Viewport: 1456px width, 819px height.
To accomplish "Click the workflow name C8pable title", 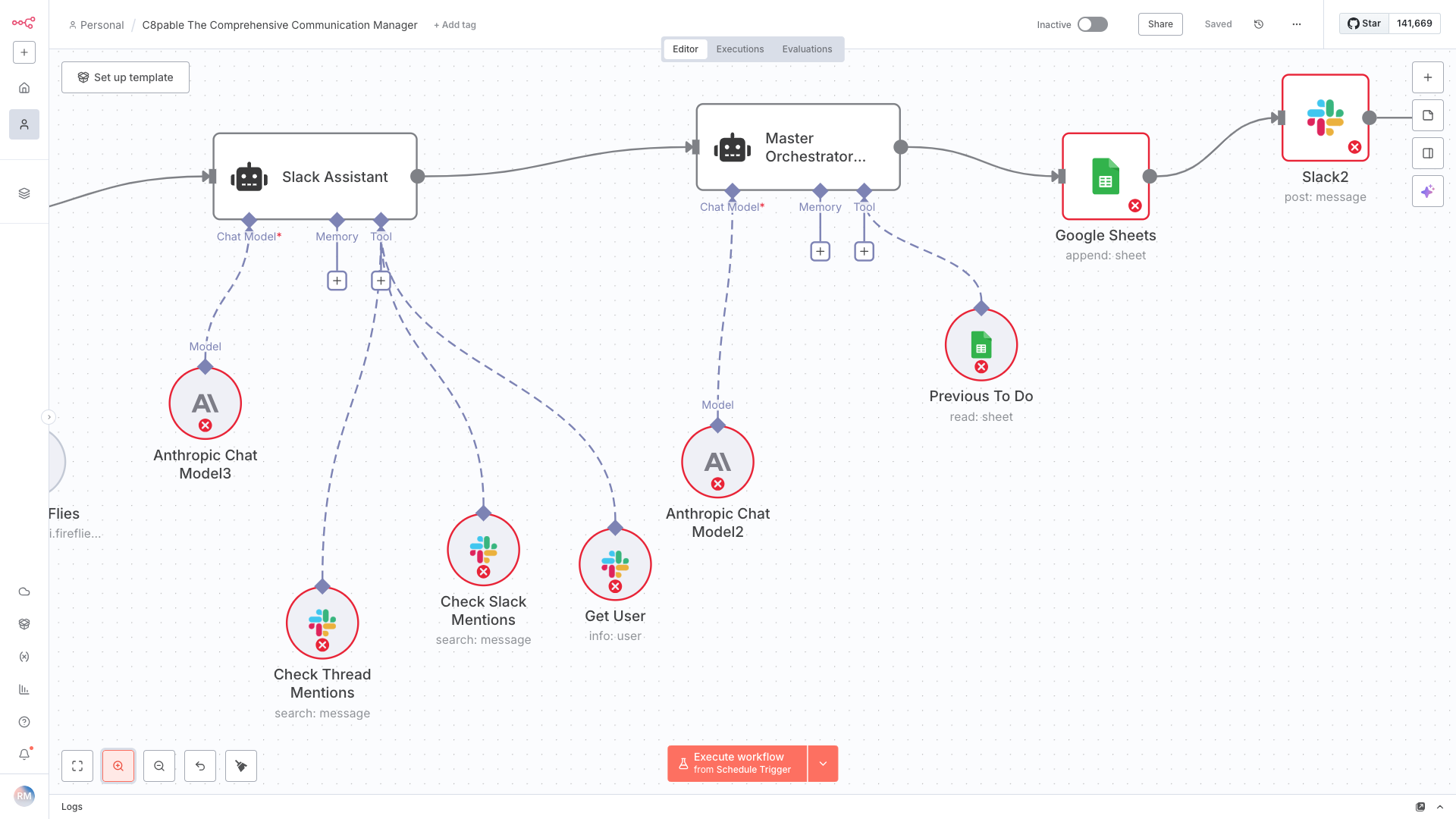I will pyautogui.click(x=280, y=25).
